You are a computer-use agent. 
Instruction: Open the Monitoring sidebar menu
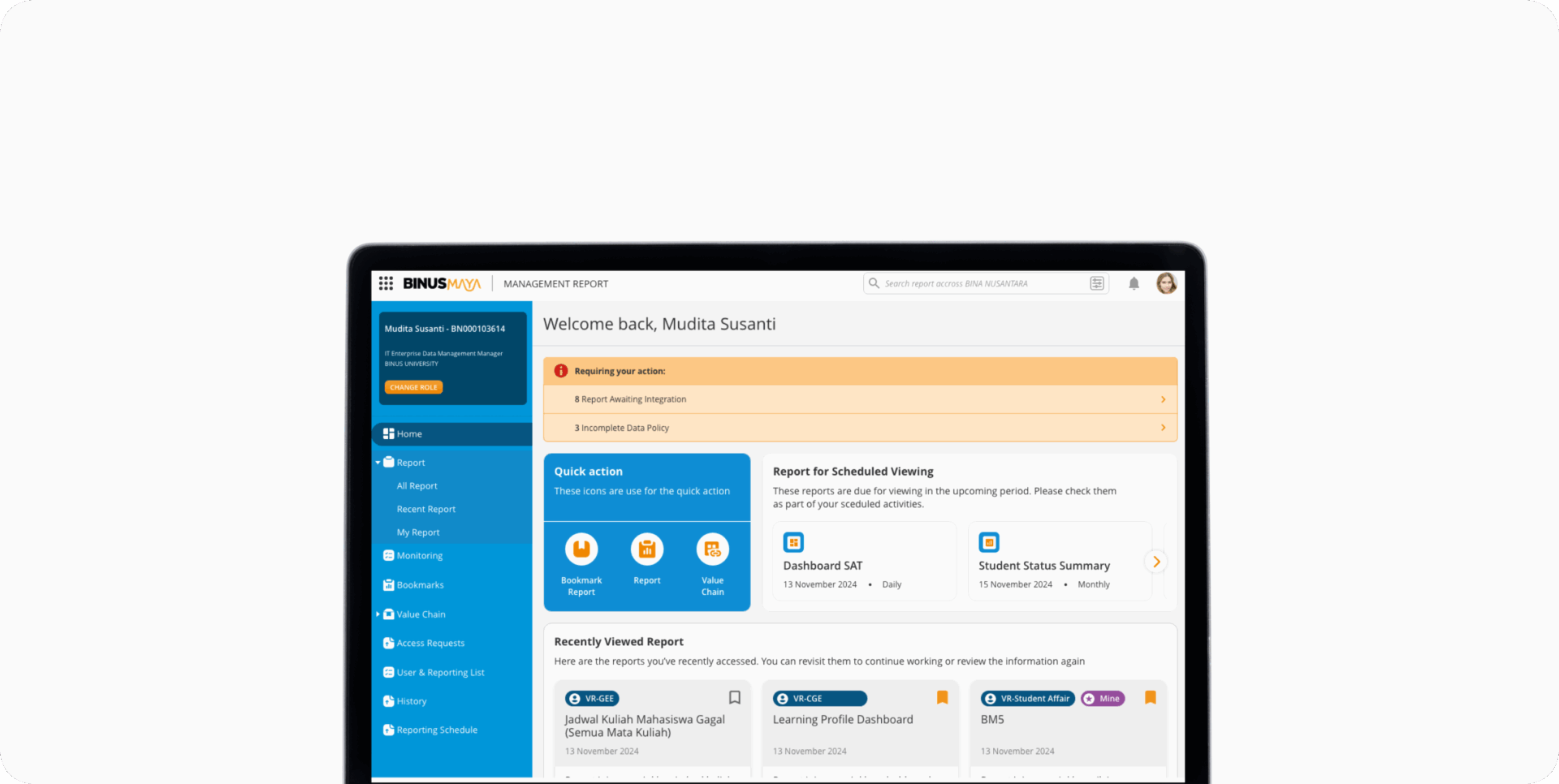[419, 556]
